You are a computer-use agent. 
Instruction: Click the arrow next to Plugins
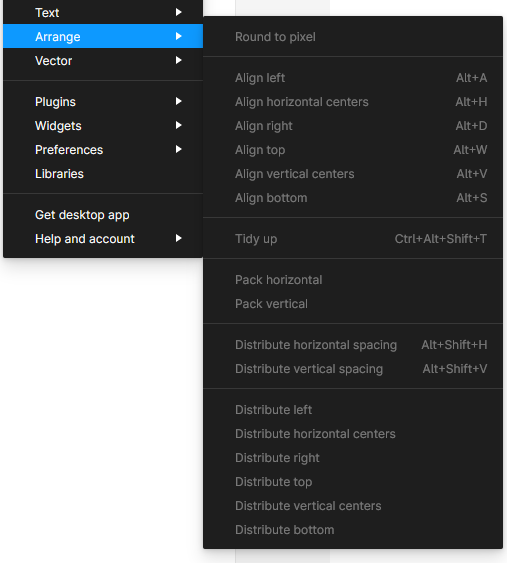click(x=178, y=102)
